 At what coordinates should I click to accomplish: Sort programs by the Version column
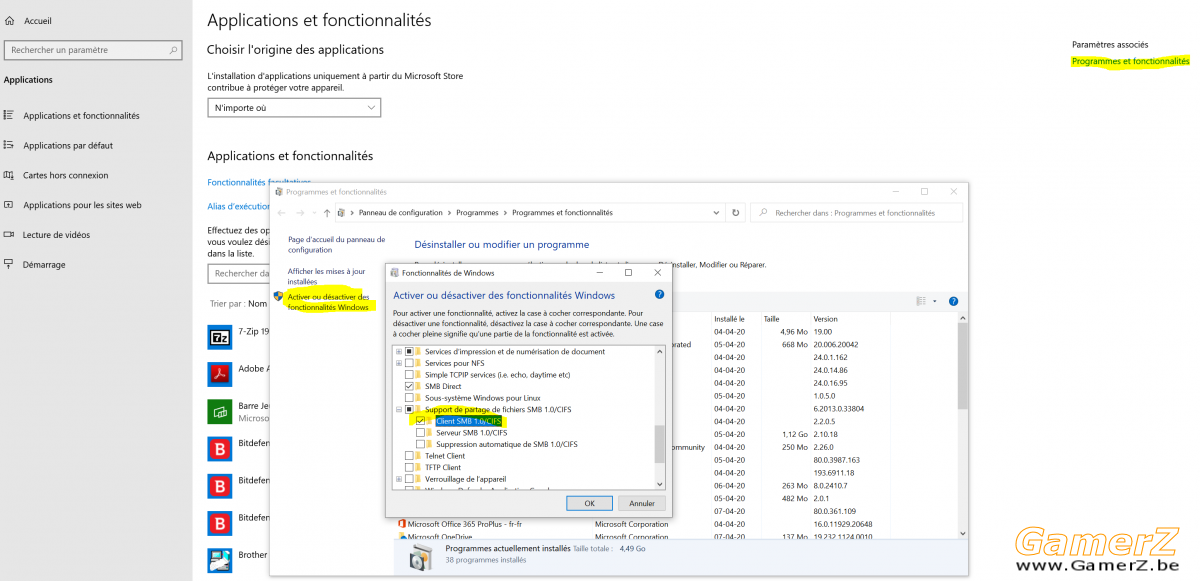(x=825, y=319)
